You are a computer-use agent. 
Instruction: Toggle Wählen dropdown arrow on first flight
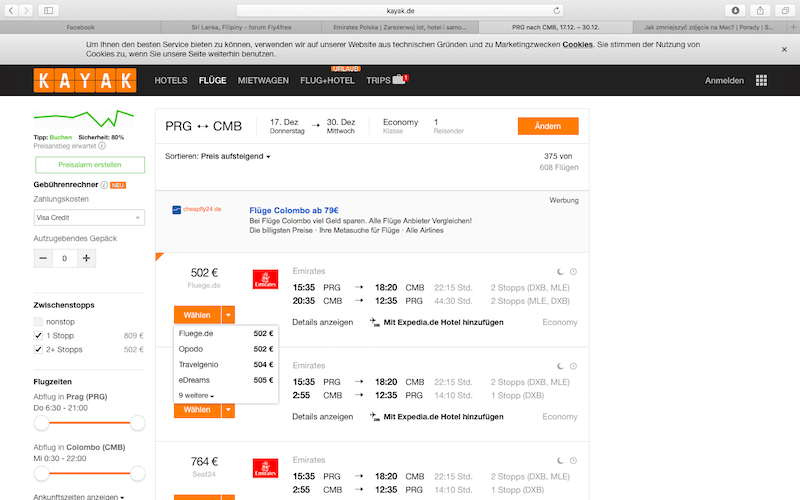pos(228,315)
